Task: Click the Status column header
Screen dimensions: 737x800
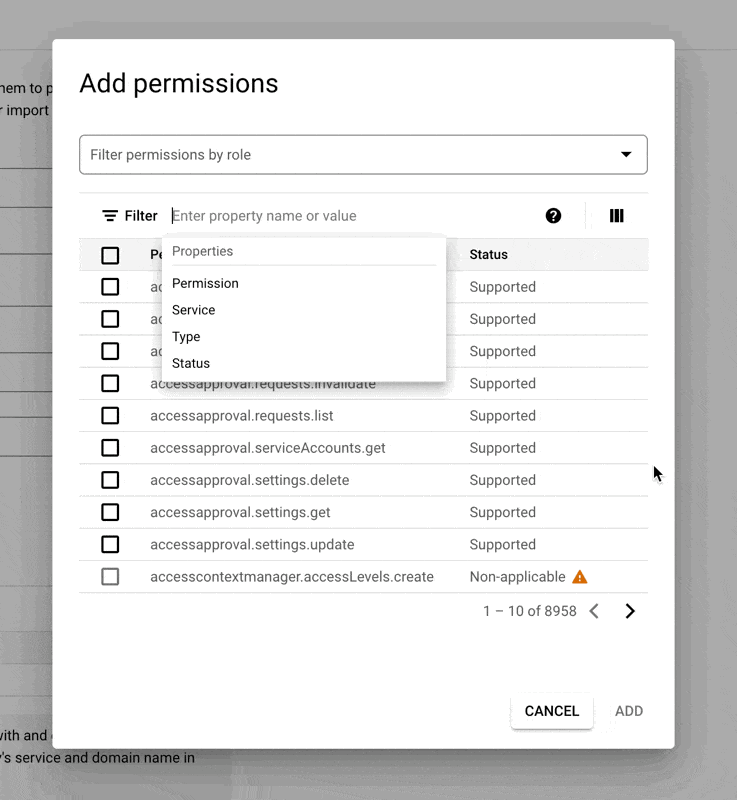Action: click(489, 255)
